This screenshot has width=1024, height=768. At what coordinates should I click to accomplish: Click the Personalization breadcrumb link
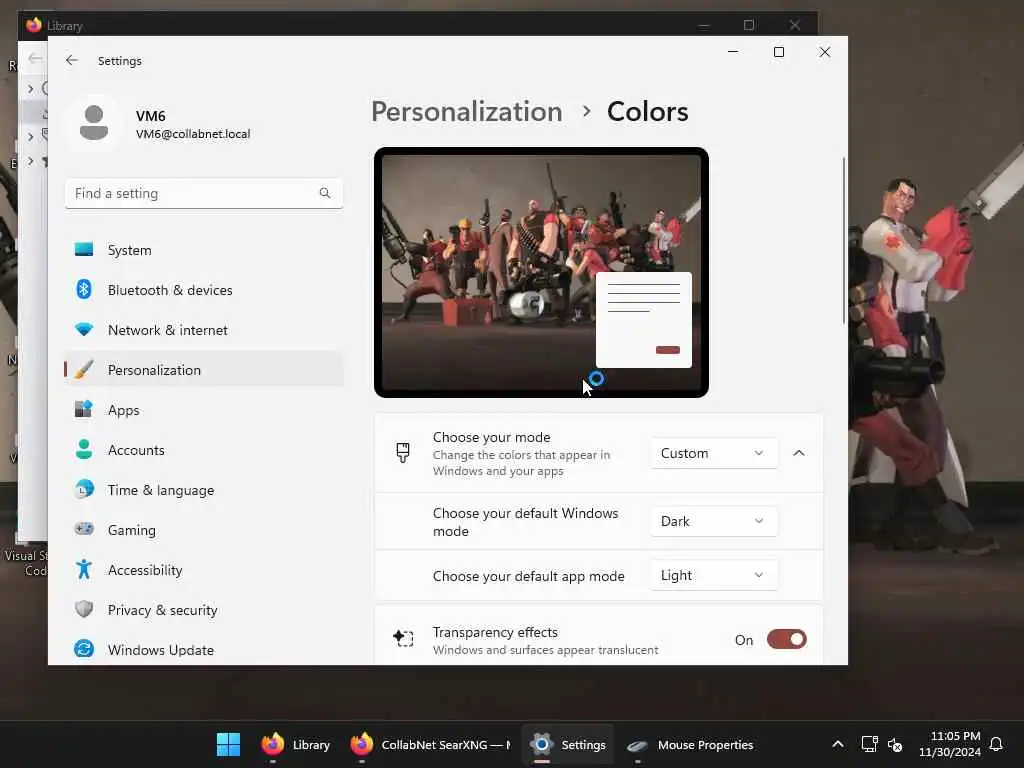466,112
